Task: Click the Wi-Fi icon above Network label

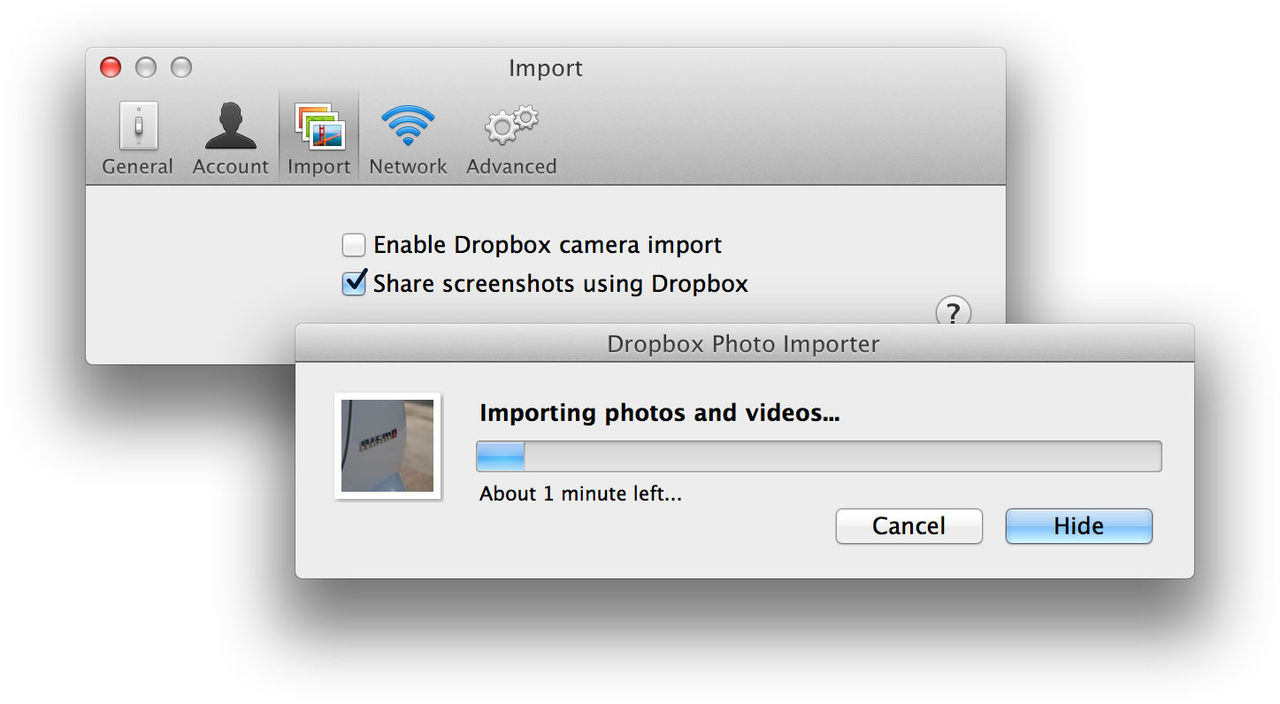Action: click(x=407, y=122)
